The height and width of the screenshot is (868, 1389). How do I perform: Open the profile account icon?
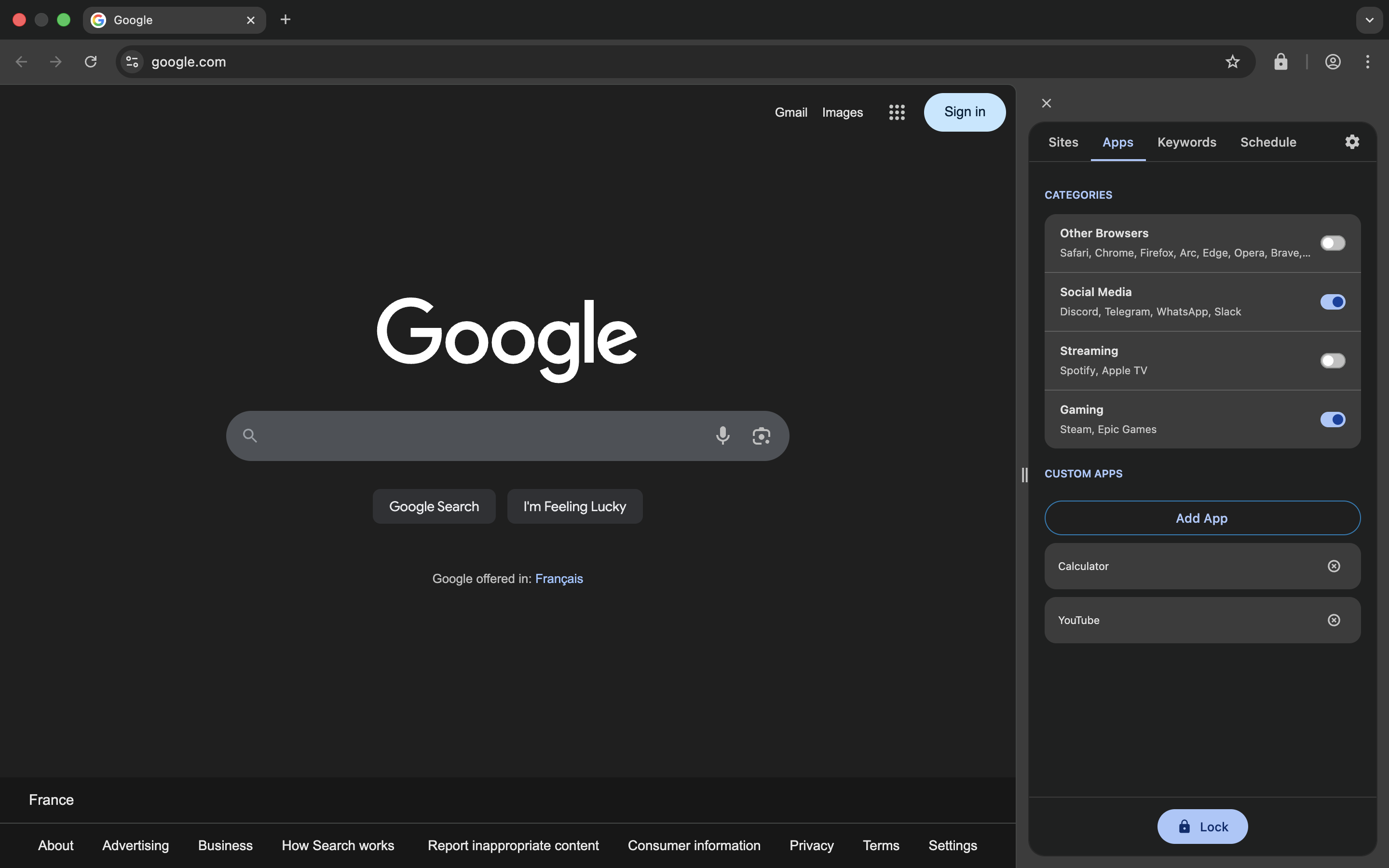(1333, 61)
